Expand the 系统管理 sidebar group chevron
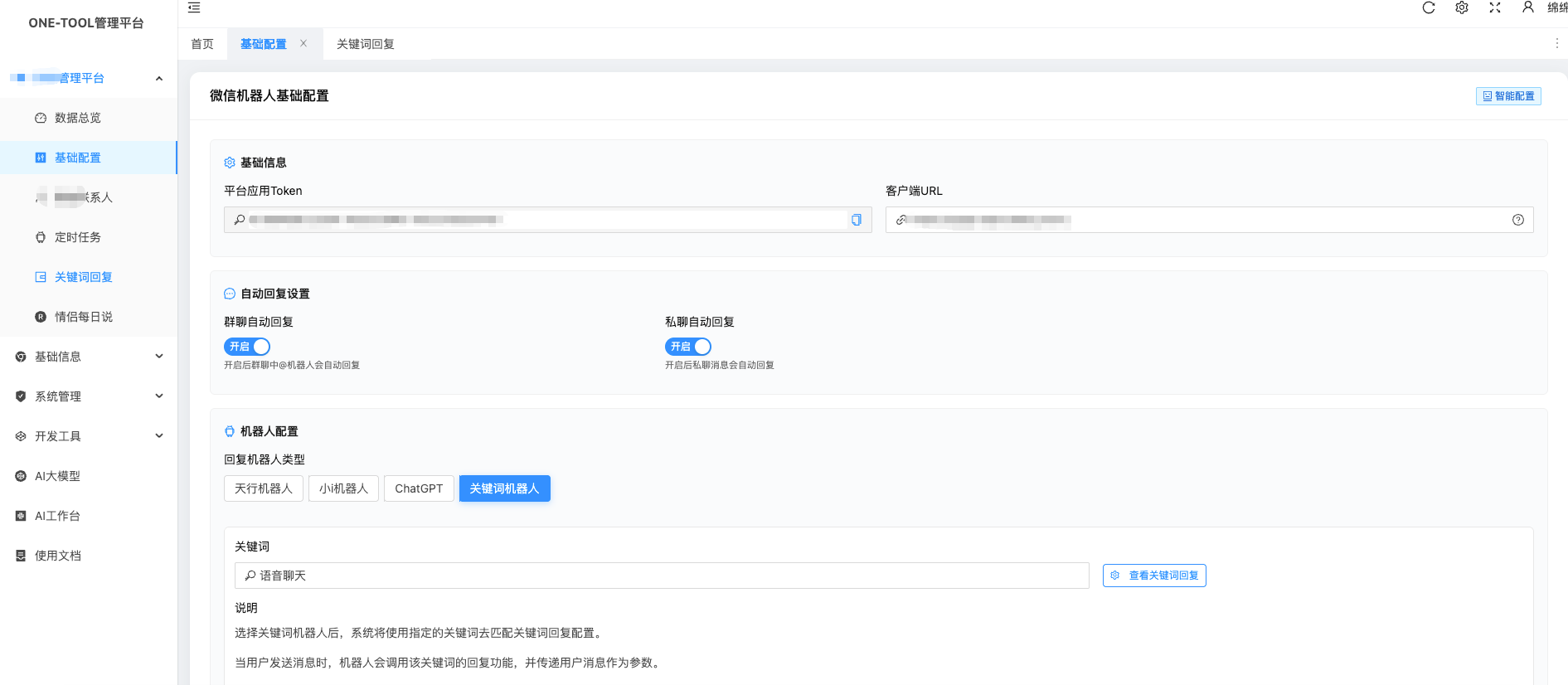 click(x=159, y=396)
